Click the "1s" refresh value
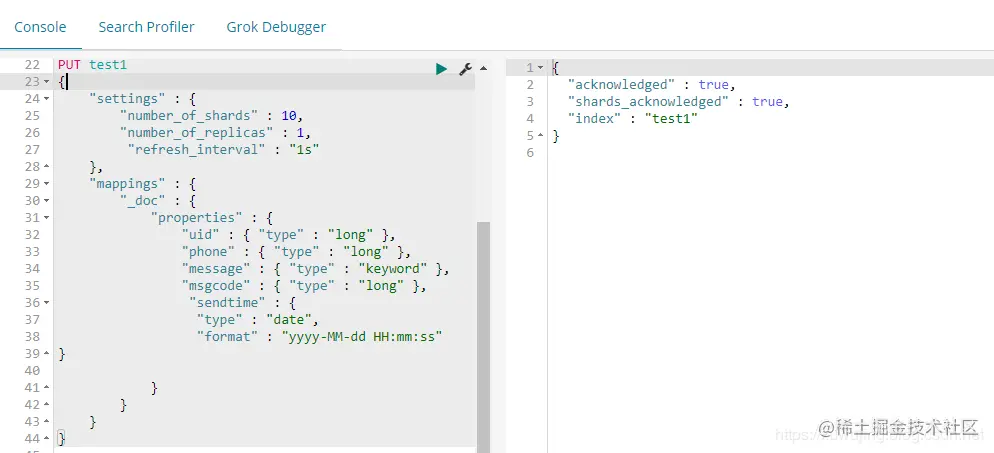Image resolution: width=994 pixels, height=453 pixels. (304, 150)
